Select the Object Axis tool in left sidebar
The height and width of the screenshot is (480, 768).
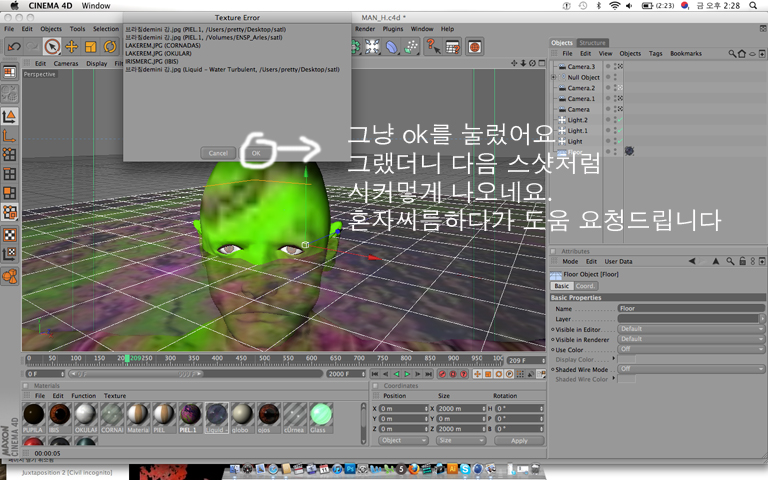[9, 136]
